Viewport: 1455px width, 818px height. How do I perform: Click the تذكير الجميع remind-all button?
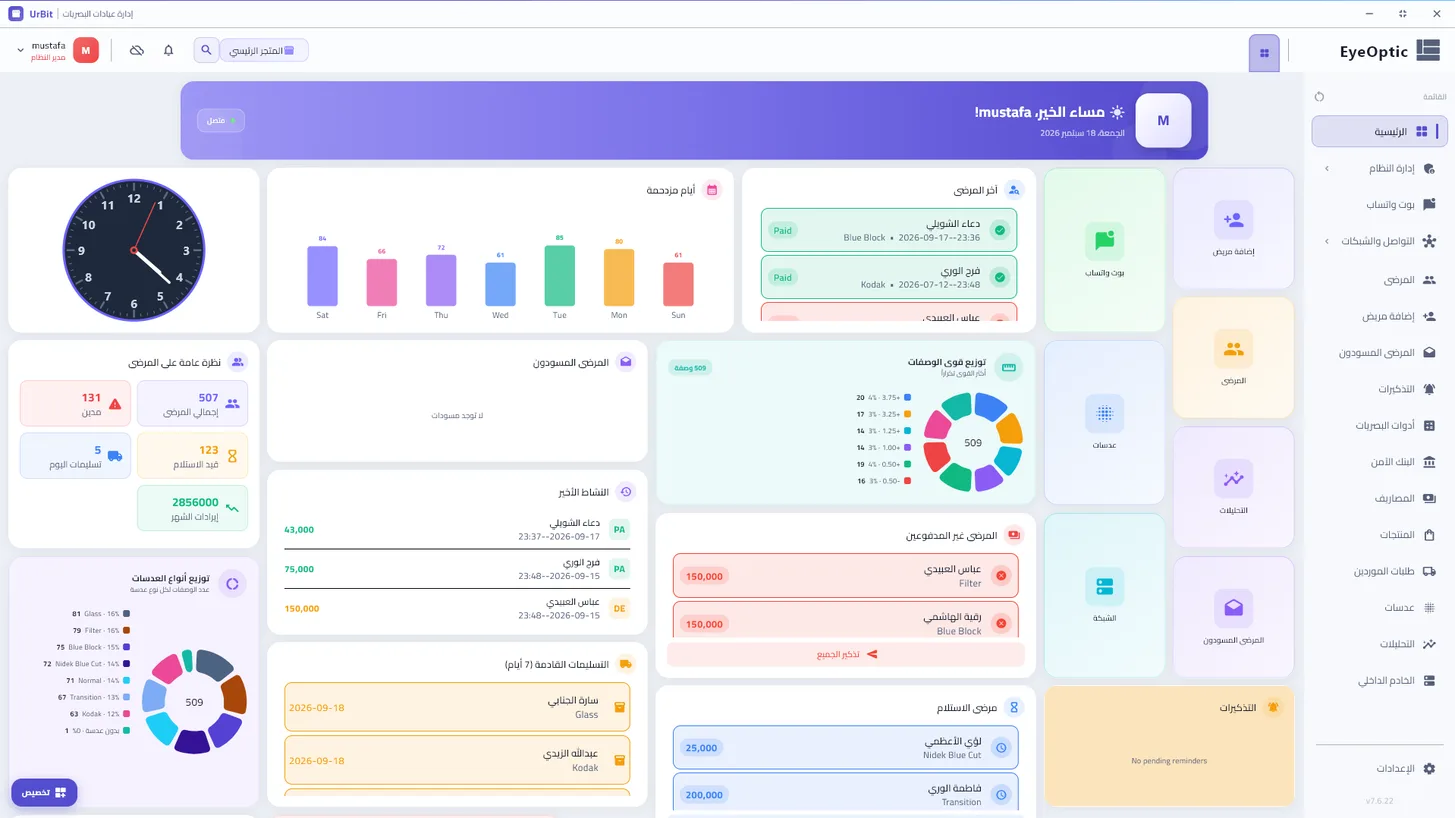pyautogui.click(x=846, y=654)
